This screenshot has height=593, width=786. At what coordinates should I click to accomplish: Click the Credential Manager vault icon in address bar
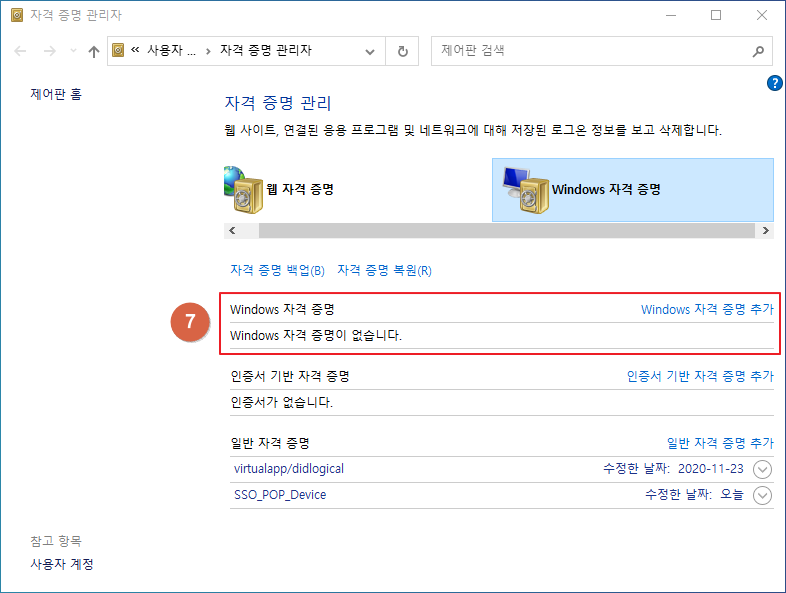(118, 50)
